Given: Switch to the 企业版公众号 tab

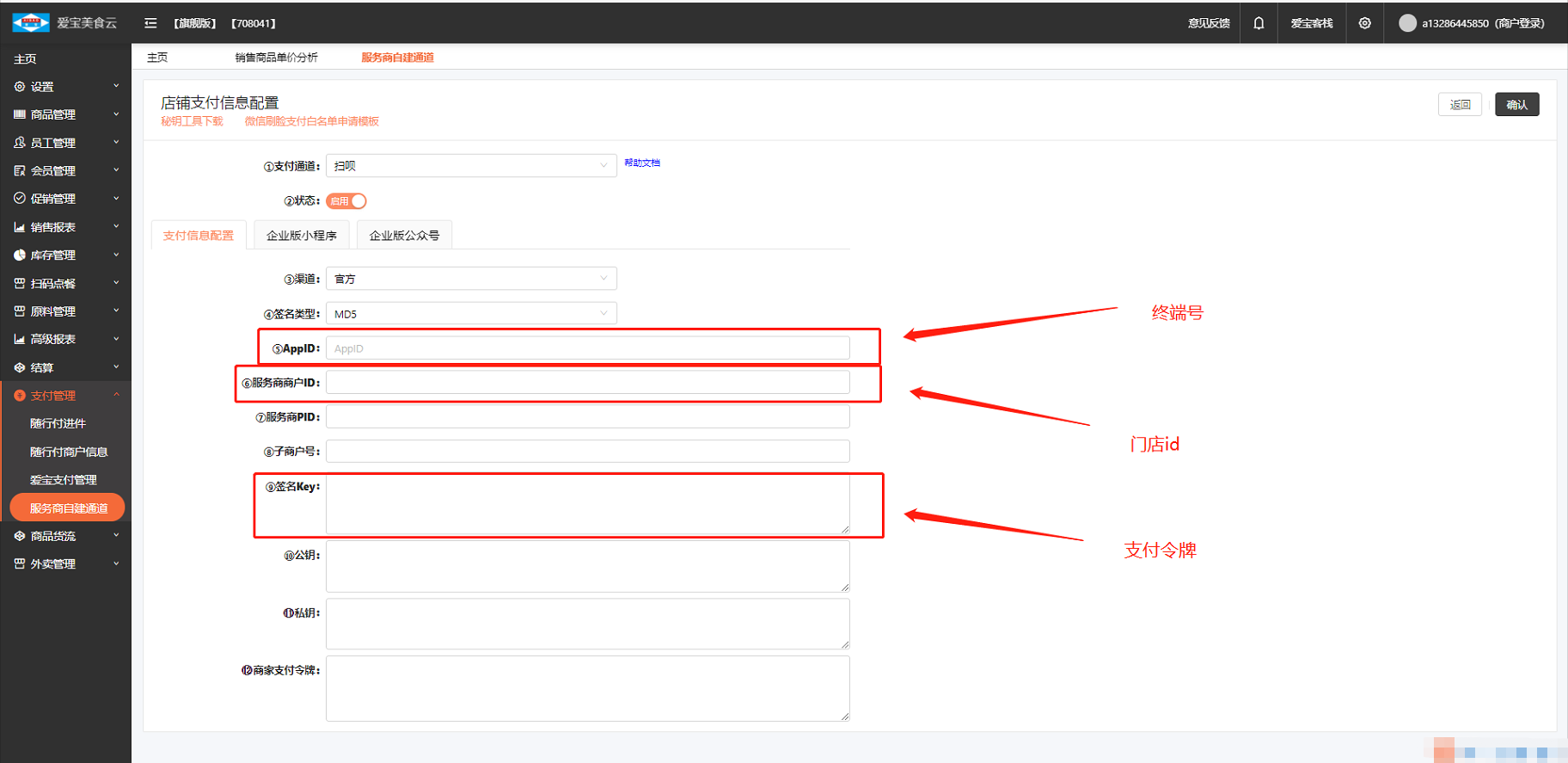Looking at the screenshot, I should (404, 236).
